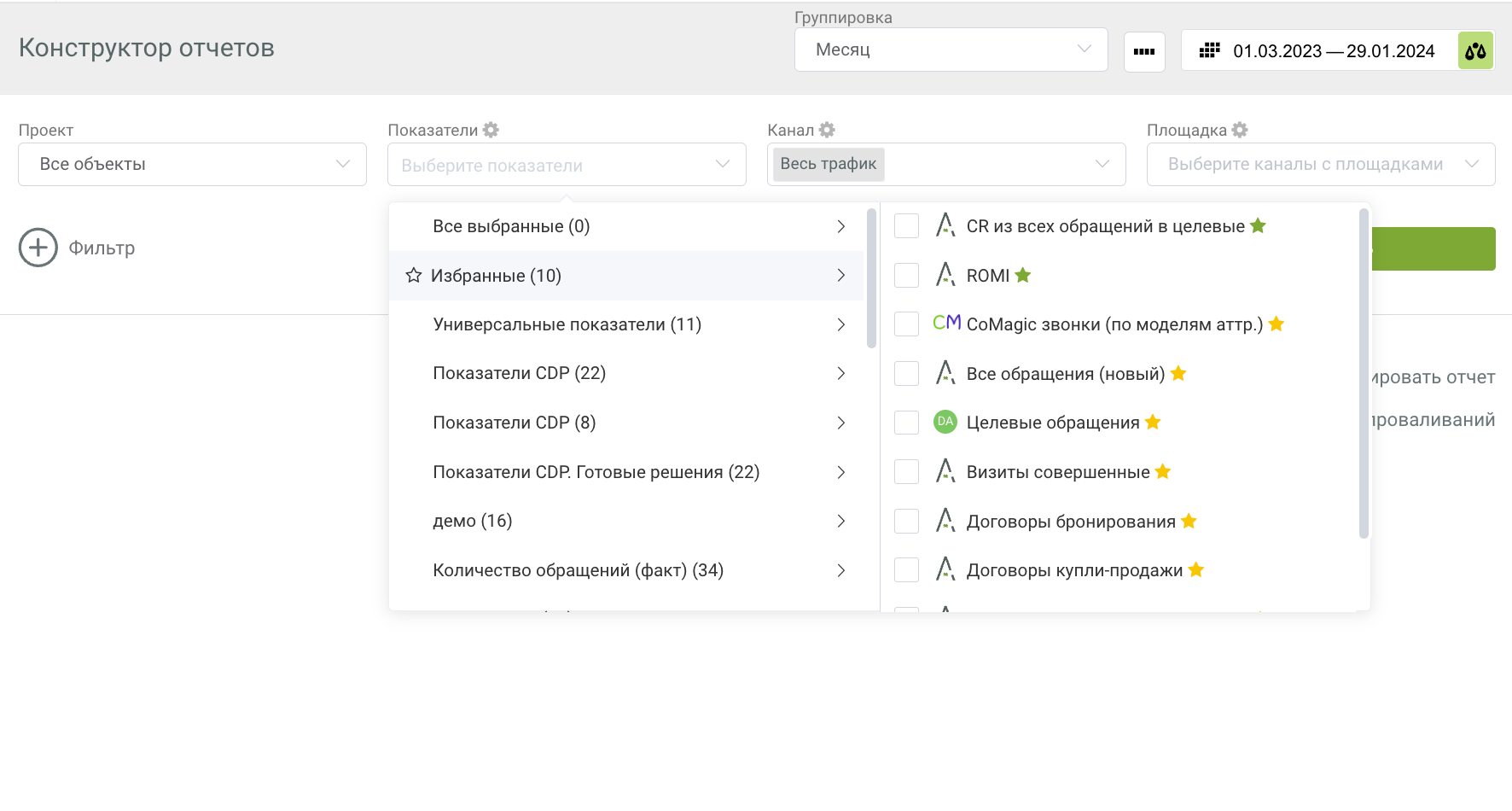This screenshot has height=811, width=1512.
Task: Click the four-dots button near grouping
Action: point(1144,51)
